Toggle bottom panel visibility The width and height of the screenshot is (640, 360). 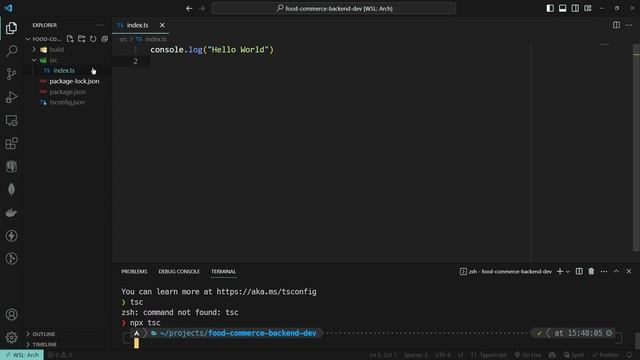click(562, 8)
